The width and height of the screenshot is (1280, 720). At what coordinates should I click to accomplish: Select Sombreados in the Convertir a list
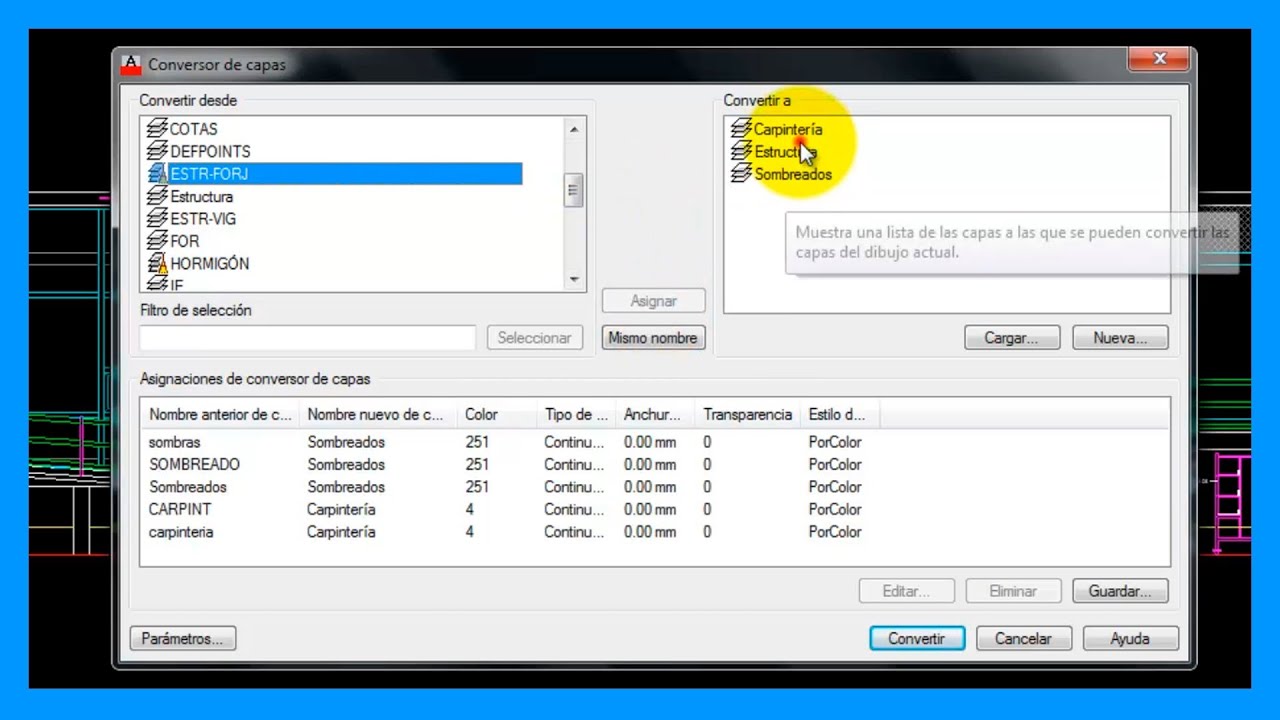[x=793, y=174]
